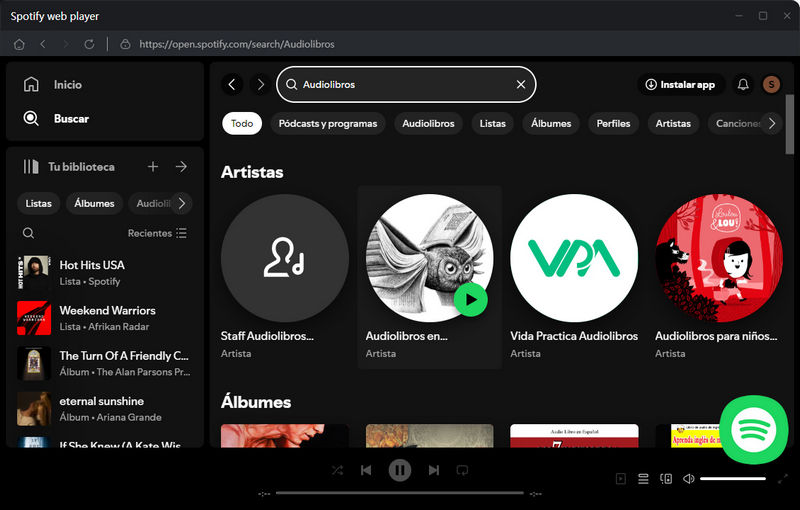800x510 pixels.
Task: Click Instalar app button
Action: tap(680, 84)
